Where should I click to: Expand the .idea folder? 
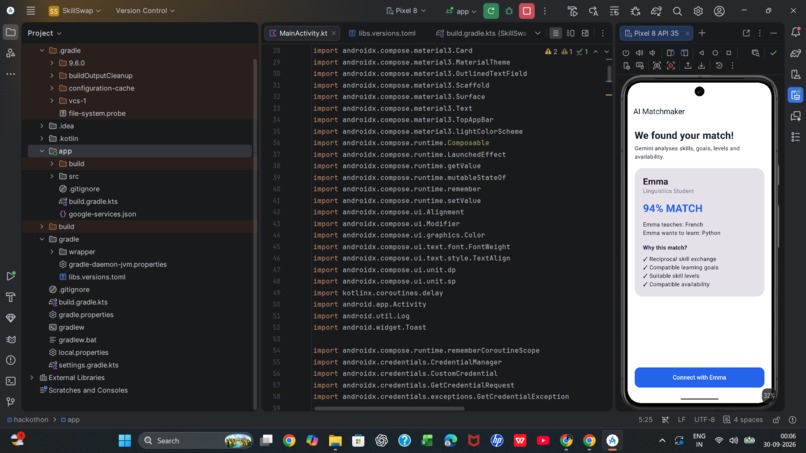point(42,126)
